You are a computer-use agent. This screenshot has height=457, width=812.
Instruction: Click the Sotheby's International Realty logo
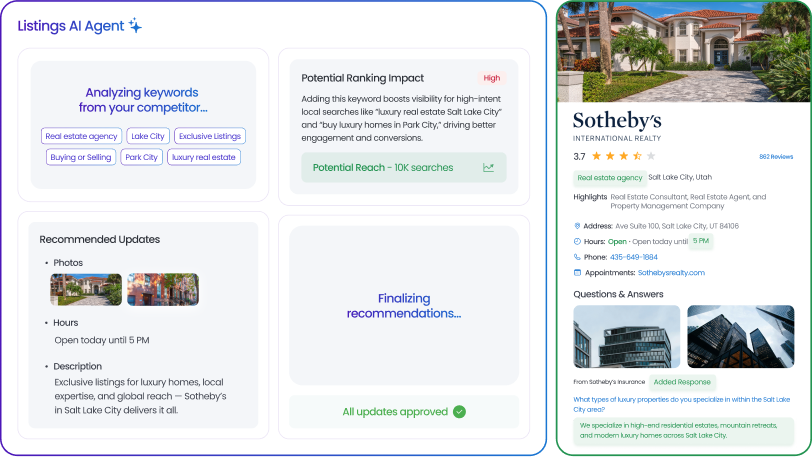(x=617, y=126)
